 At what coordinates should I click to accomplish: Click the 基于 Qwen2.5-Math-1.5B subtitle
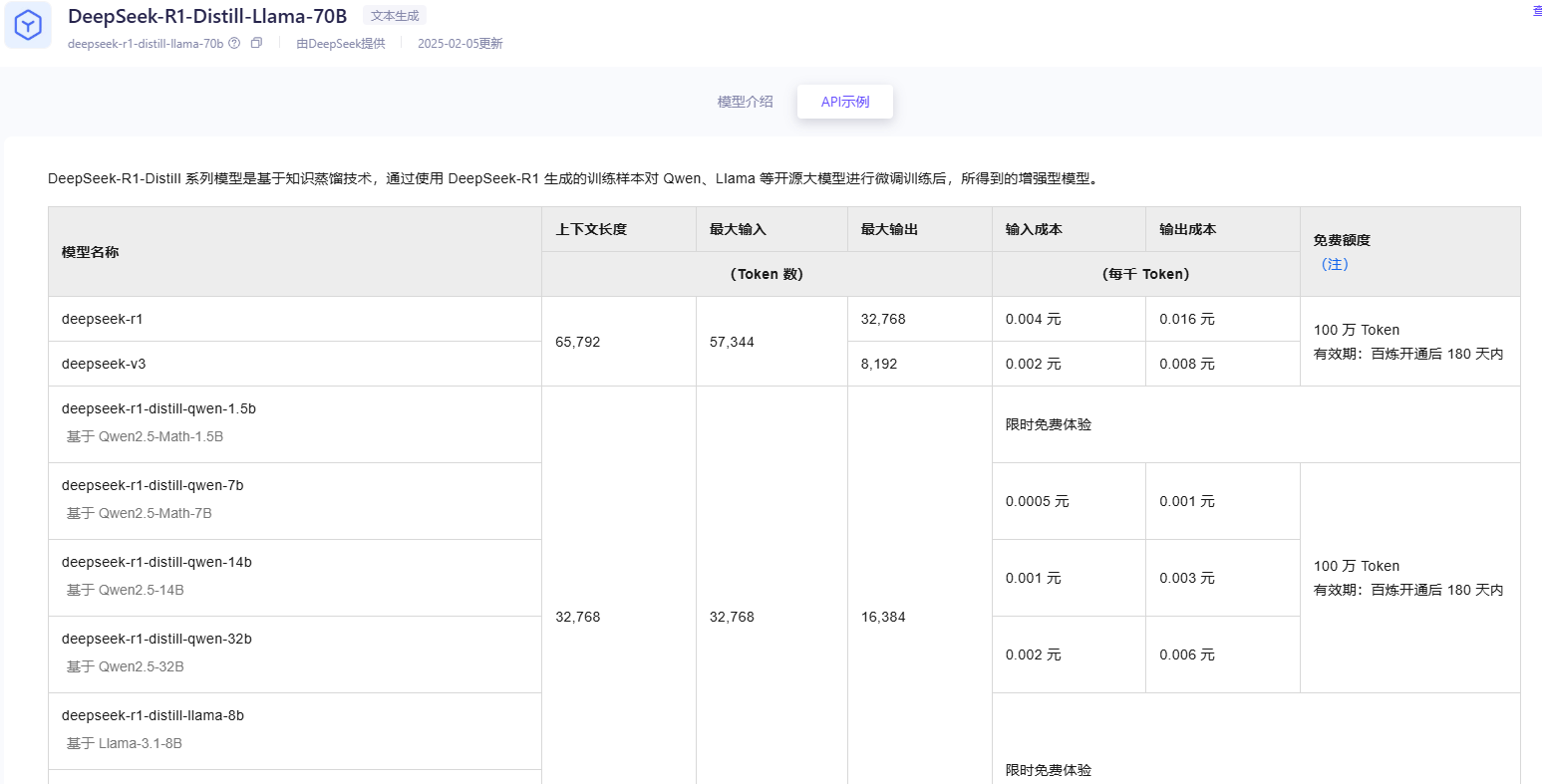pyautogui.click(x=145, y=436)
